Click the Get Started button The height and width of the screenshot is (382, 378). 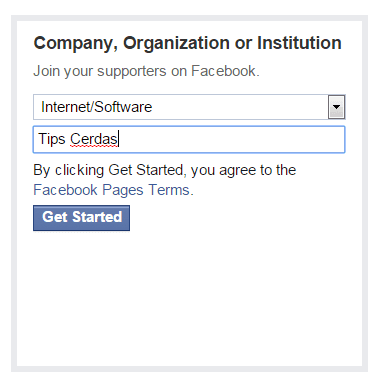pyautogui.click(x=81, y=218)
